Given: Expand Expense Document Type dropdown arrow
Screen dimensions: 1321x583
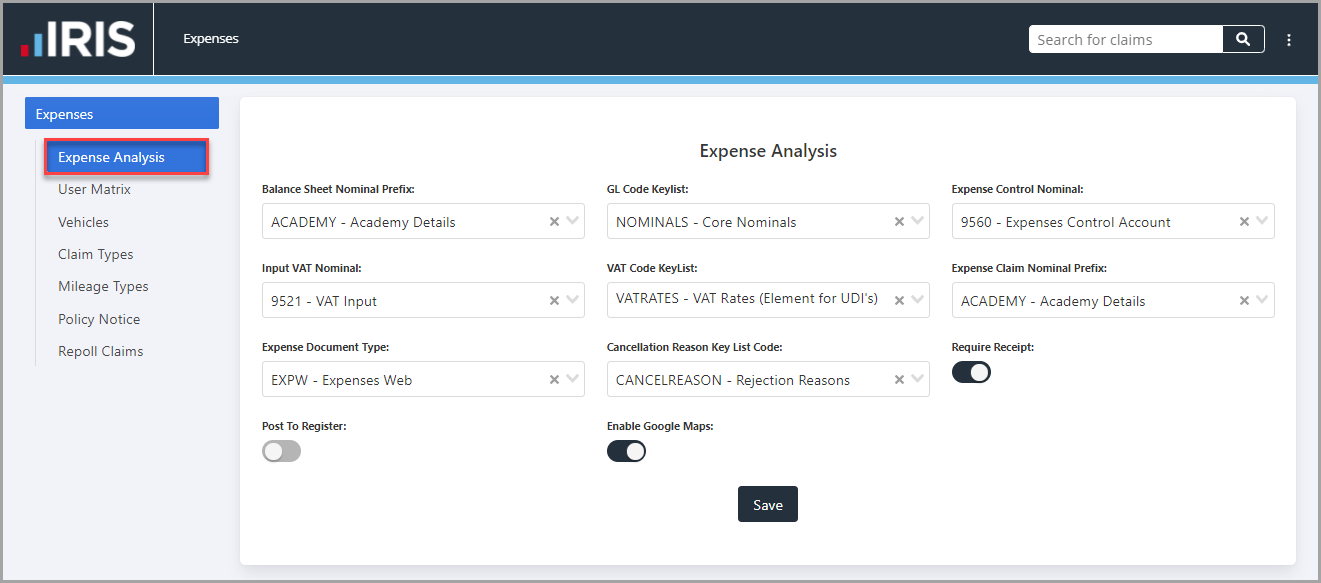Looking at the screenshot, I should pos(573,380).
